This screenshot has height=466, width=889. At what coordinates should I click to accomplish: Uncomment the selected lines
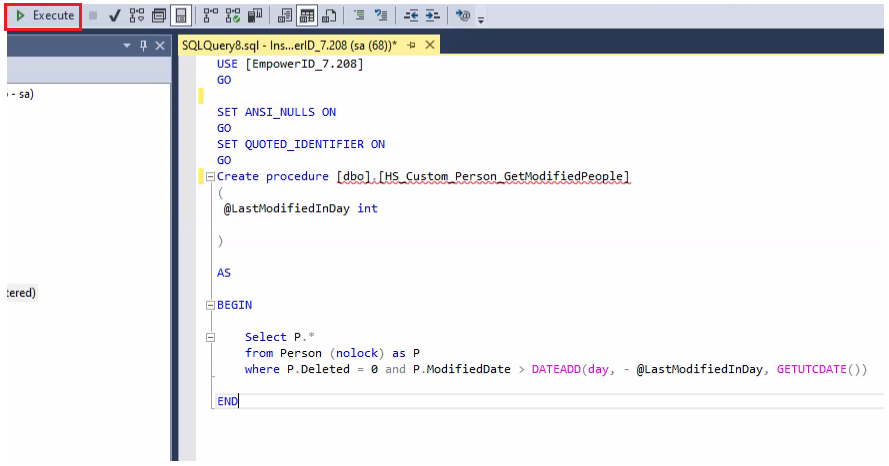[381, 16]
